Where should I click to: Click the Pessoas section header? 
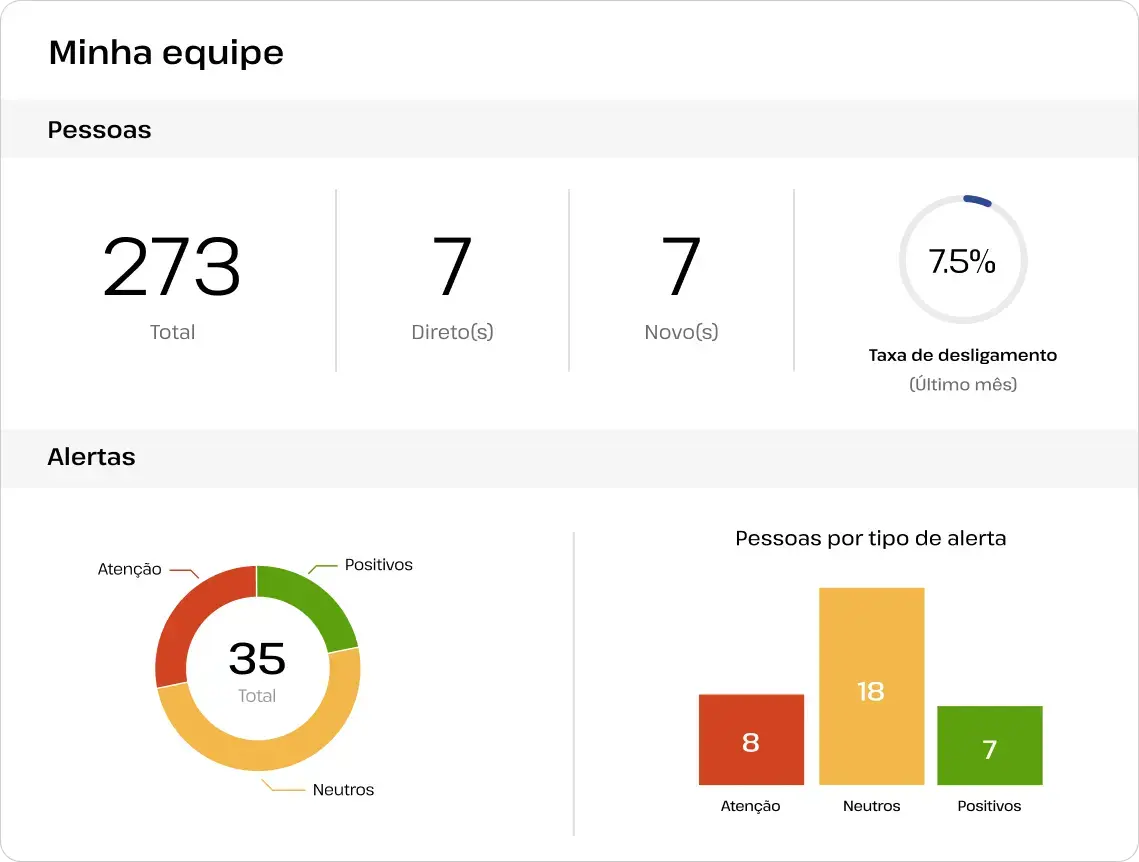[100, 130]
